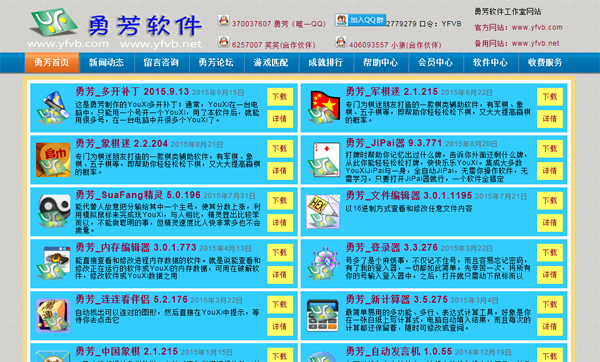
Task: View 详情 for 勇芳_登录器
Action: point(550,275)
